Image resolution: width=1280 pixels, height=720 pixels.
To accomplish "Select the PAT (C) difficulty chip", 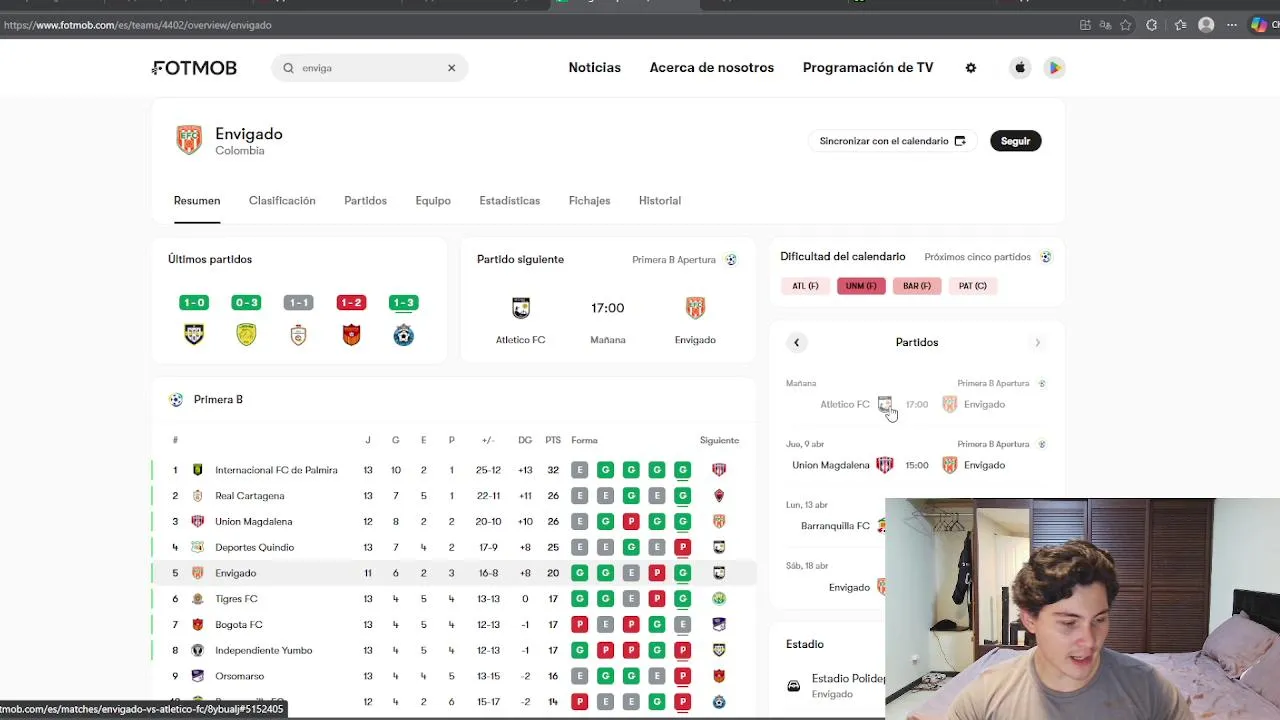I will 973,286.
